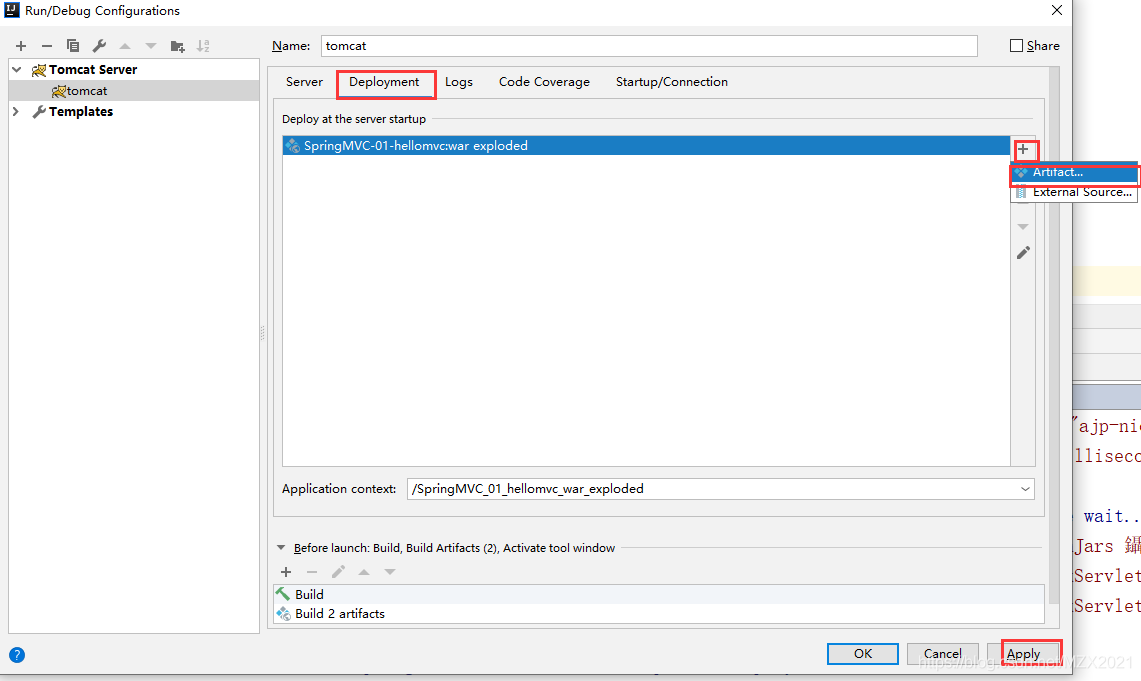The image size is (1141, 681).
Task: Open the Startup/Connection tab
Action: pos(672,82)
